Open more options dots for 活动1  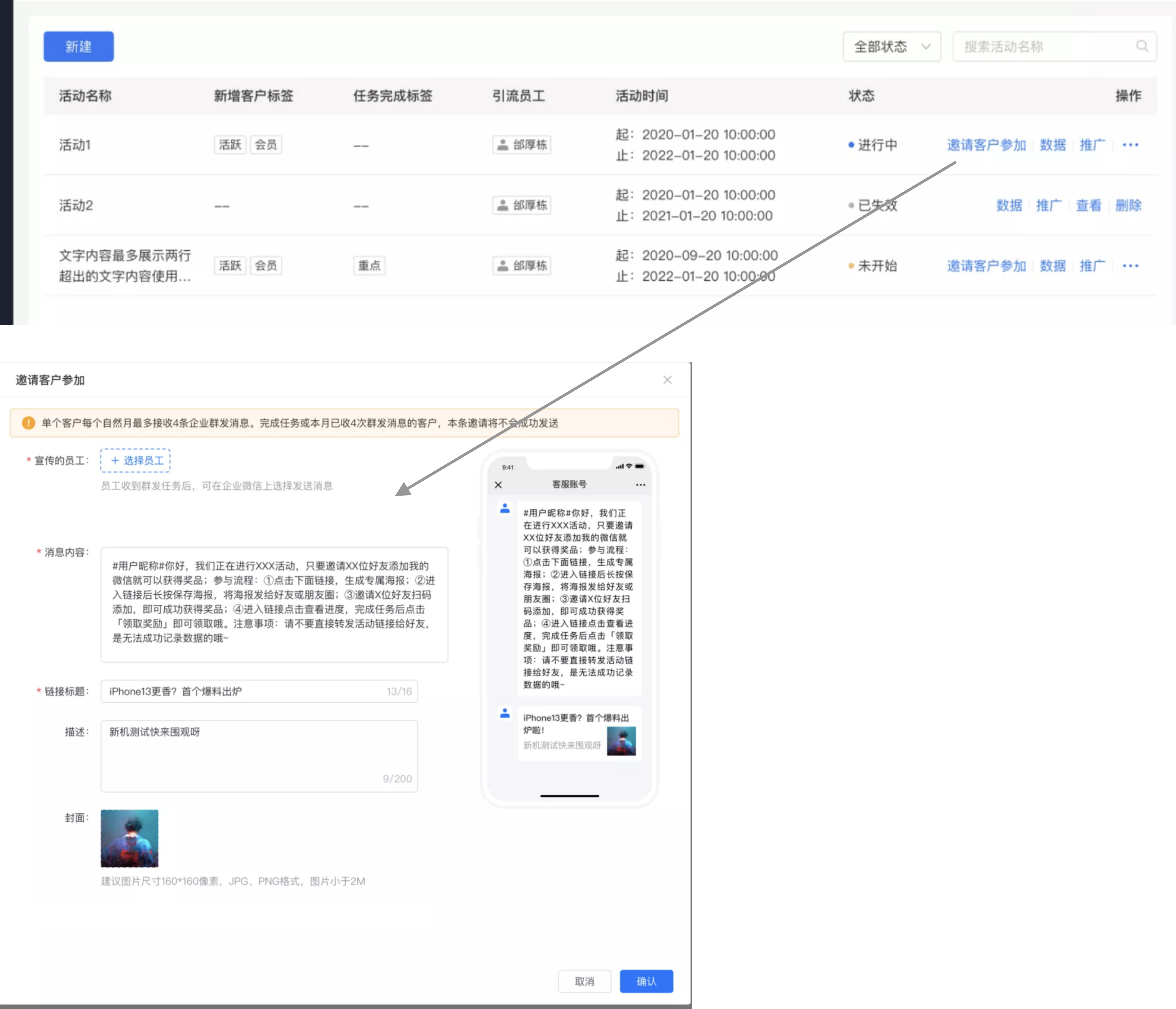(x=1130, y=145)
